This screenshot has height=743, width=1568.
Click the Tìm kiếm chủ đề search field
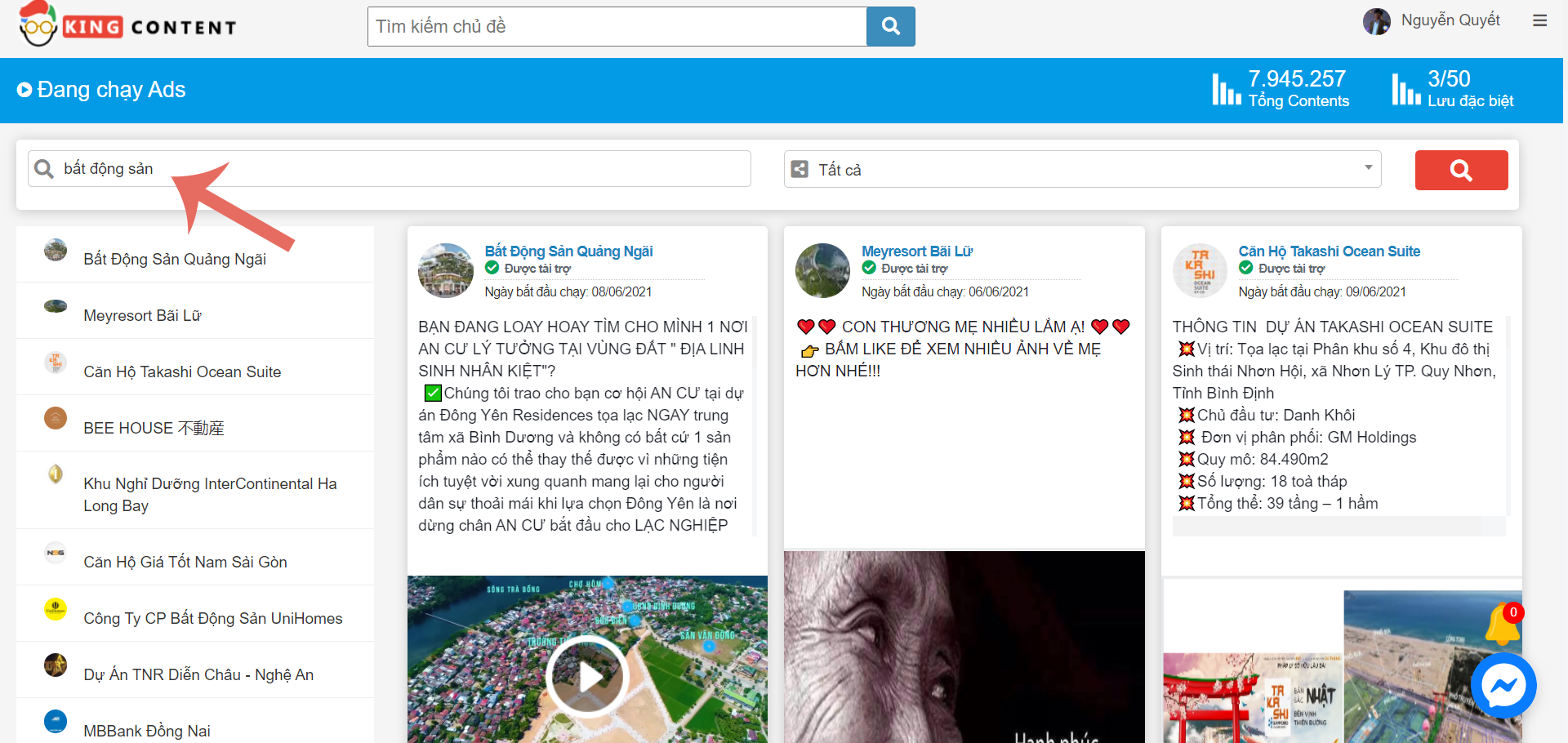617,26
